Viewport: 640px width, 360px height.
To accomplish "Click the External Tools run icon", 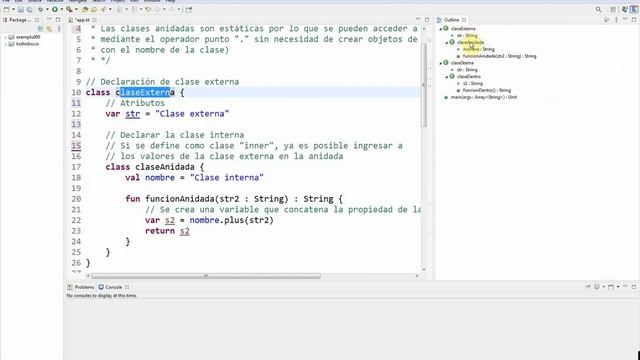I will tap(69, 9).
